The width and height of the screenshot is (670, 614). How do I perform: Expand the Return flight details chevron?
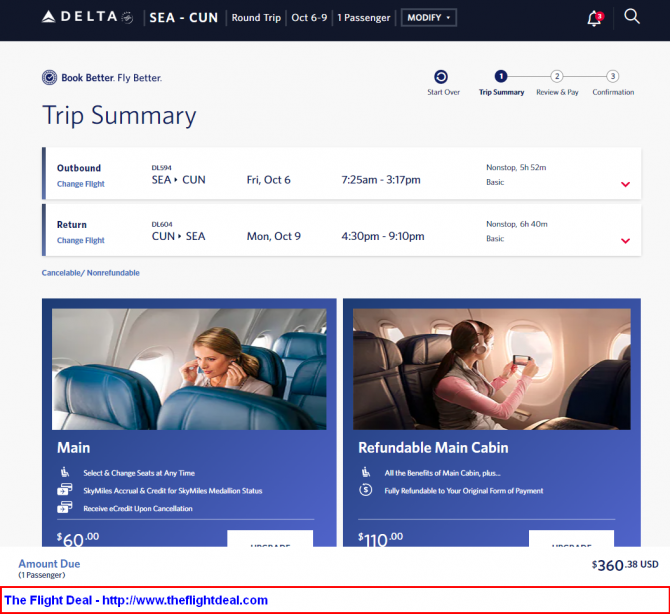coord(625,241)
